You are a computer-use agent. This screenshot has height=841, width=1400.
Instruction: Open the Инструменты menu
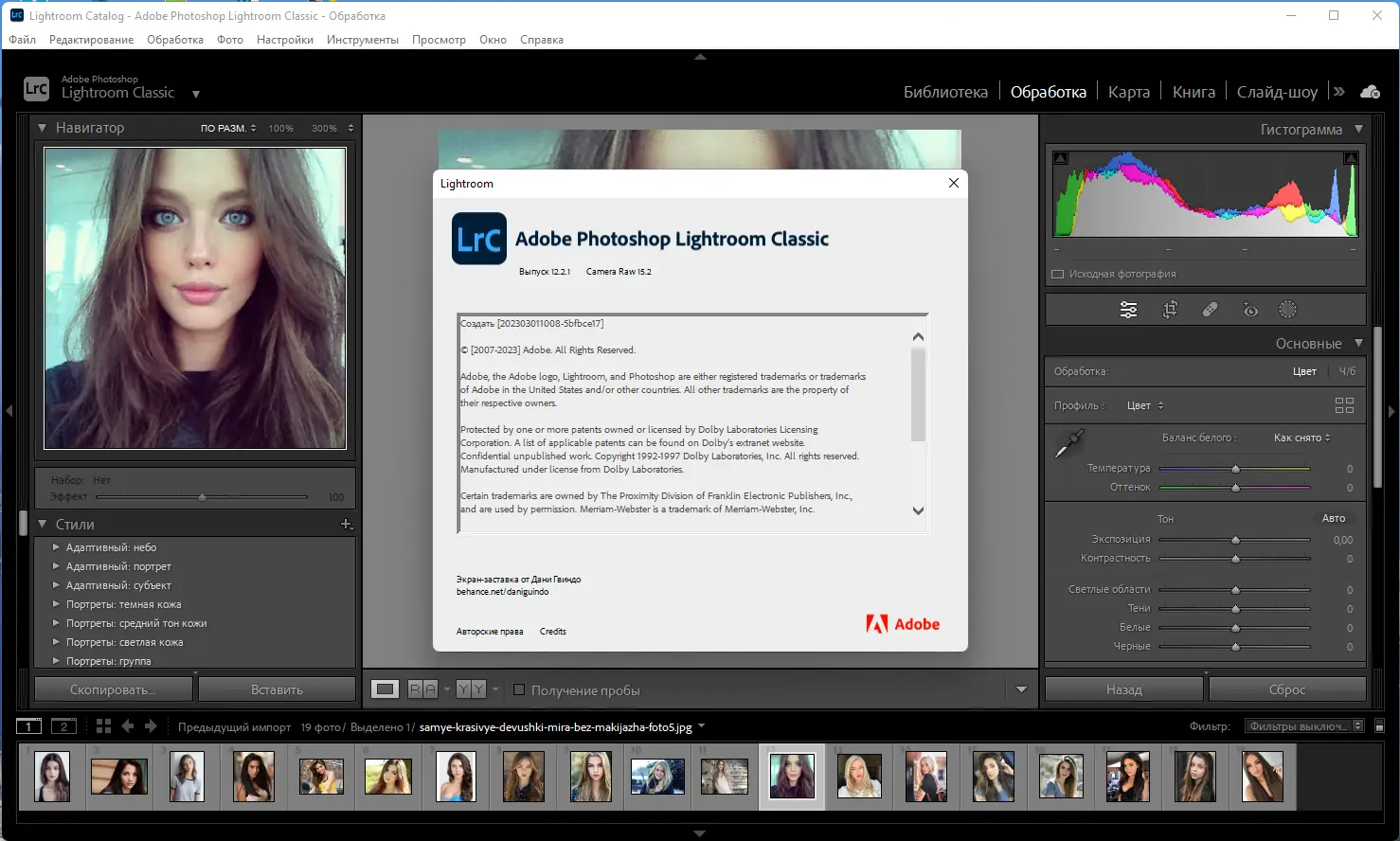point(362,40)
